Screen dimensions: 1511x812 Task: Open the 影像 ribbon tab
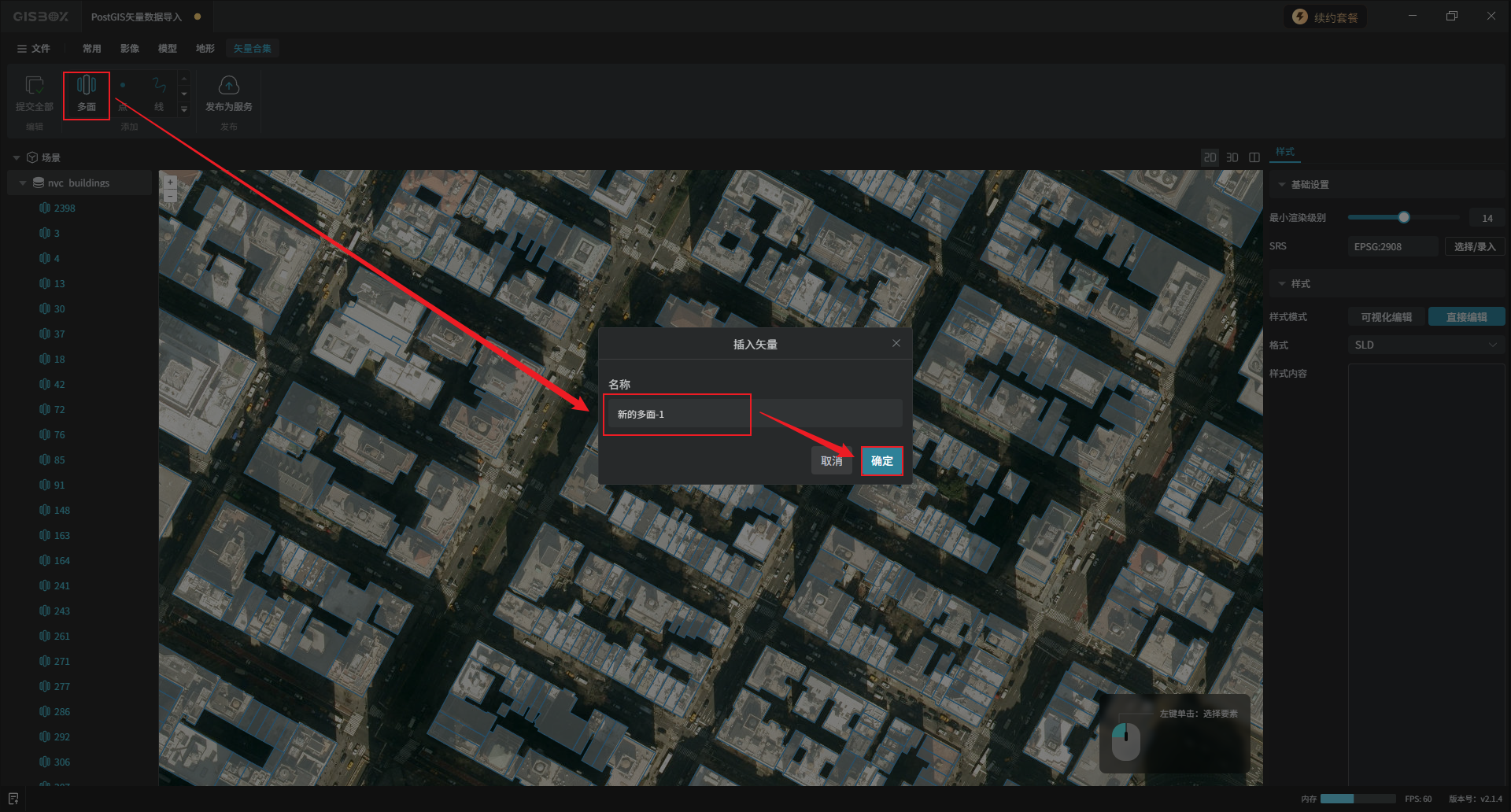pos(130,49)
